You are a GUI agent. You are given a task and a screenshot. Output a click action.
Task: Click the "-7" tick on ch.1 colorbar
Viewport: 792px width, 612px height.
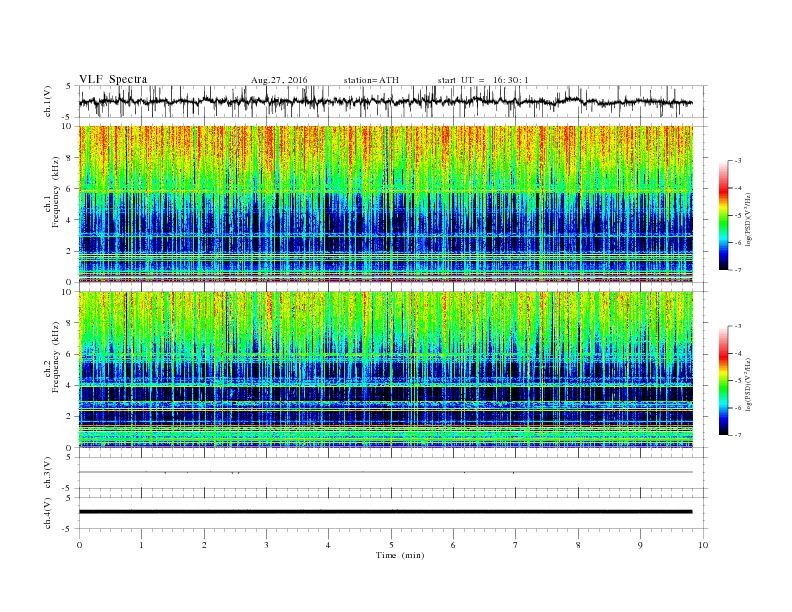point(738,270)
